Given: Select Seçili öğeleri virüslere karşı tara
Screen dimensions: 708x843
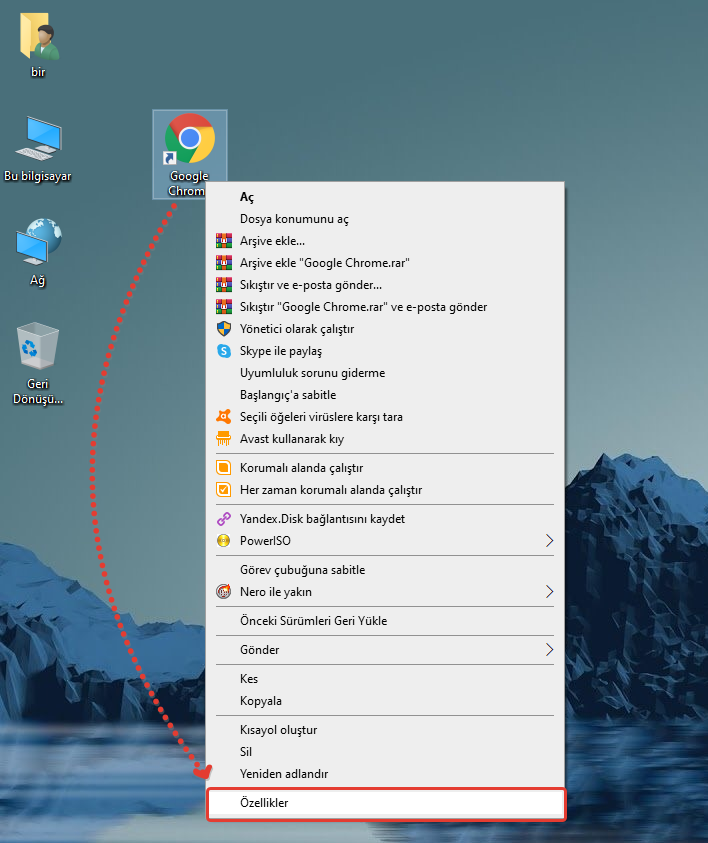Looking at the screenshot, I should pos(320,417).
